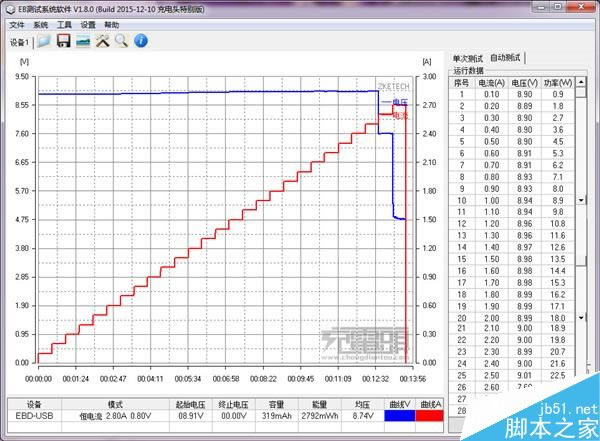Click the blue info about icon
Viewport: 600px width, 441px height.
(x=141, y=41)
